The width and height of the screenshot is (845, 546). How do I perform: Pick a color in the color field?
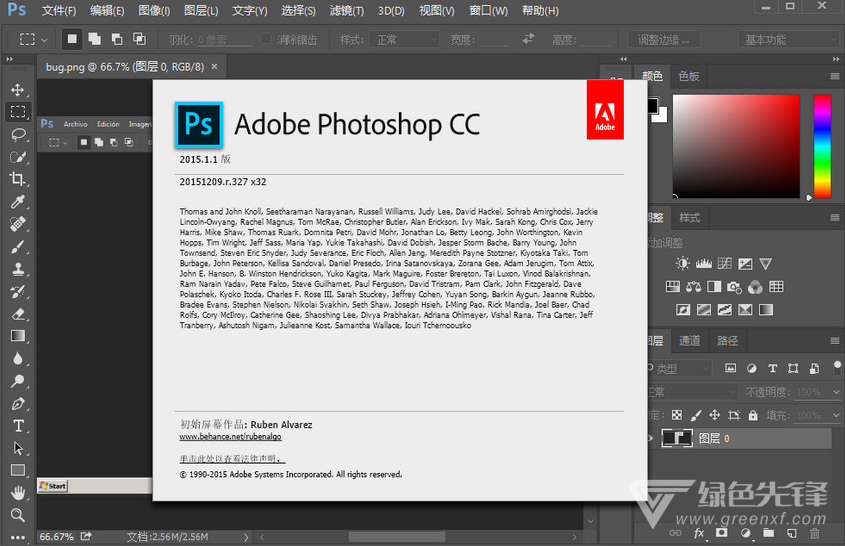coord(736,146)
